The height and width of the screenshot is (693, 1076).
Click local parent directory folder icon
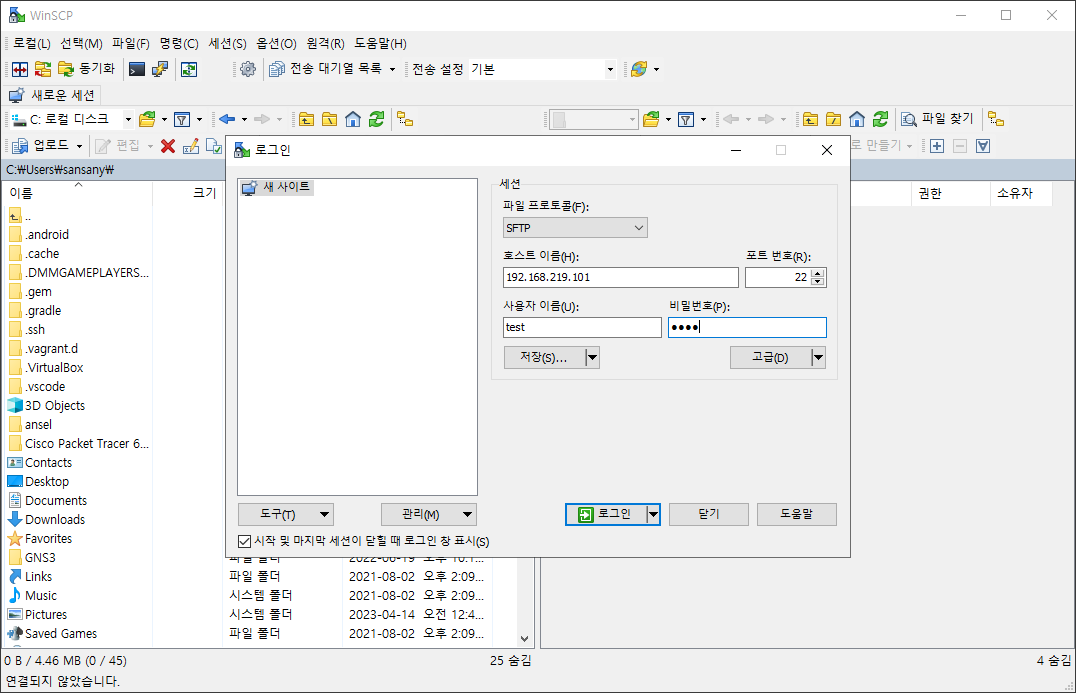[307, 119]
